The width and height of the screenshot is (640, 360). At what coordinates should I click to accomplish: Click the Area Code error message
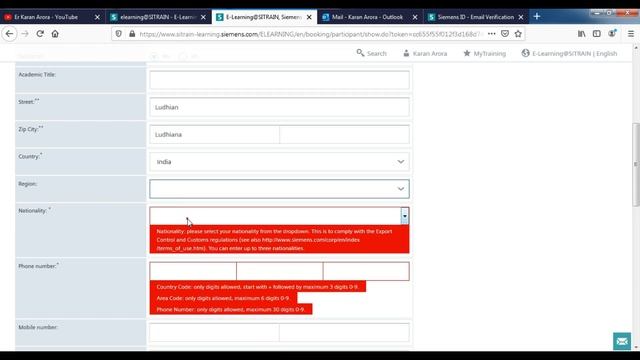tap(223, 298)
